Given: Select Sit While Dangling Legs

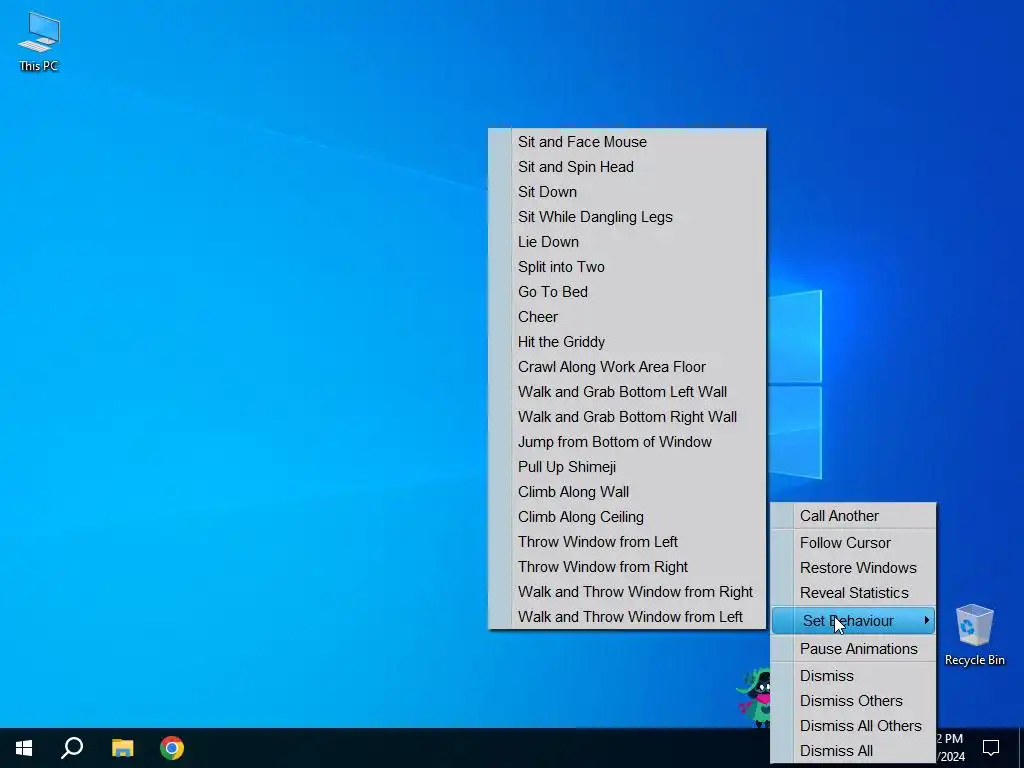Looking at the screenshot, I should pyautogui.click(x=627, y=217).
